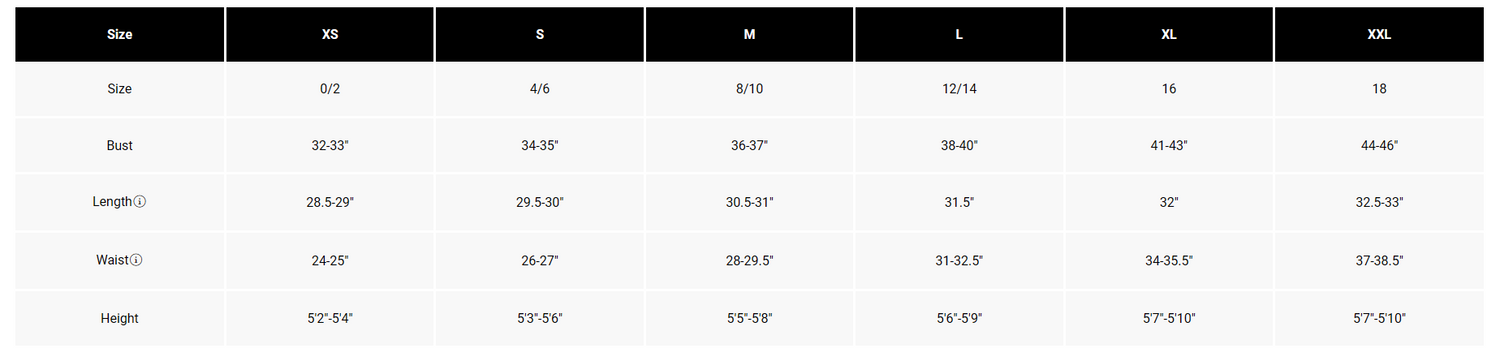Click the 34-35.5" waist value
The image size is (1500, 361).
pos(1169,260)
